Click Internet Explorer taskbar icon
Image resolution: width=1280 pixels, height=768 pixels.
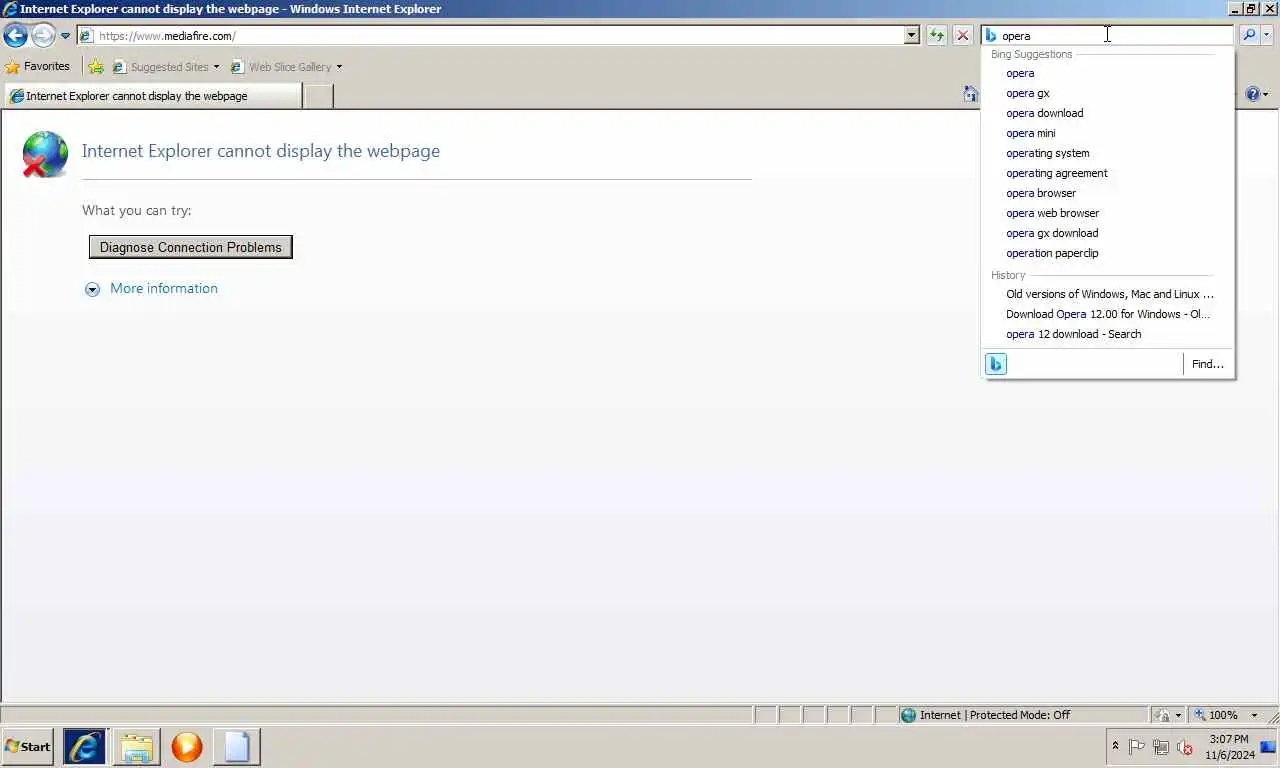(x=85, y=747)
